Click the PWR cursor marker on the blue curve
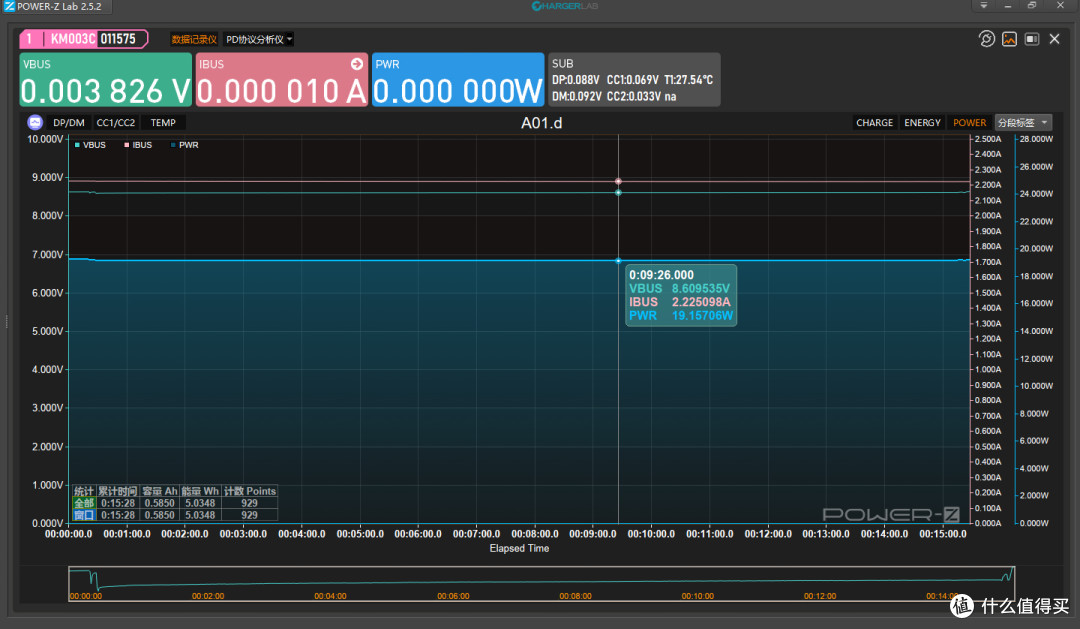The width and height of the screenshot is (1080, 629). [619, 260]
